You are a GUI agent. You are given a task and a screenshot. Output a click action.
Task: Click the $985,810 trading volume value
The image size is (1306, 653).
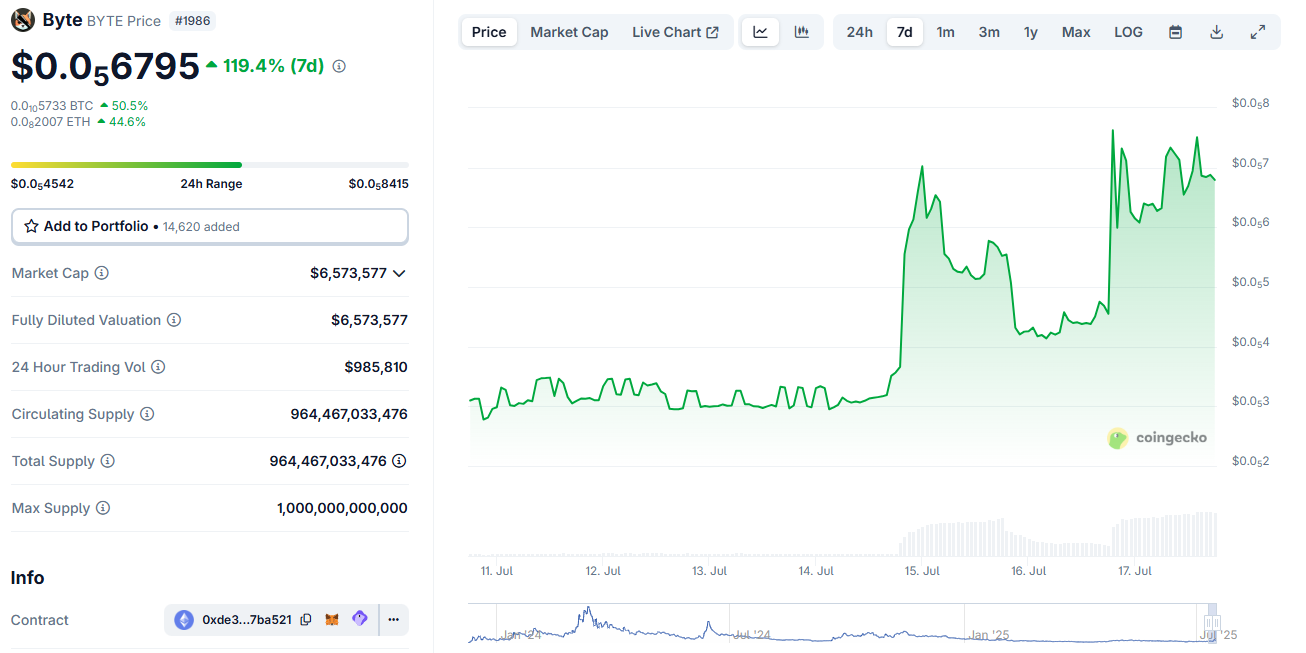[x=376, y=367]
